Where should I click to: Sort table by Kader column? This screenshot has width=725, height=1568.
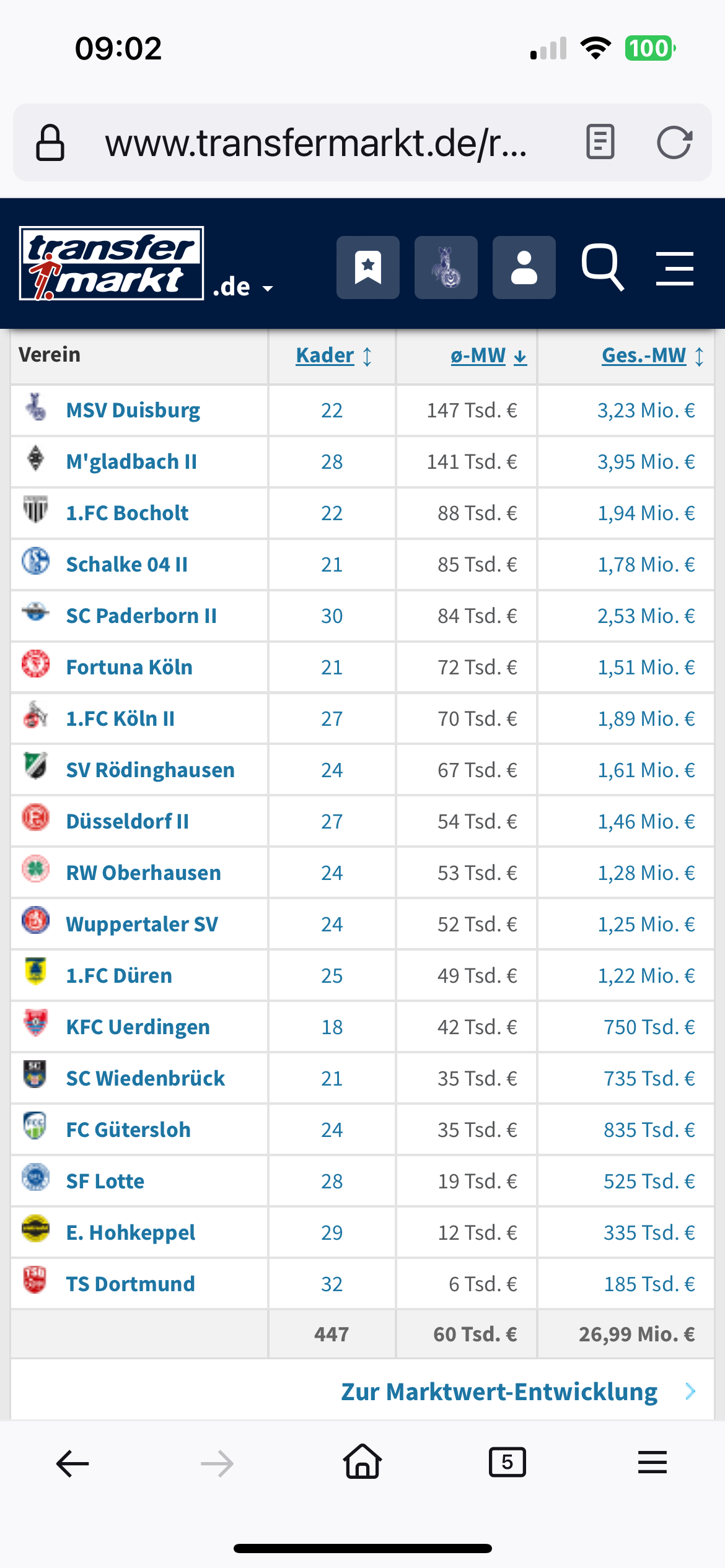333,355
